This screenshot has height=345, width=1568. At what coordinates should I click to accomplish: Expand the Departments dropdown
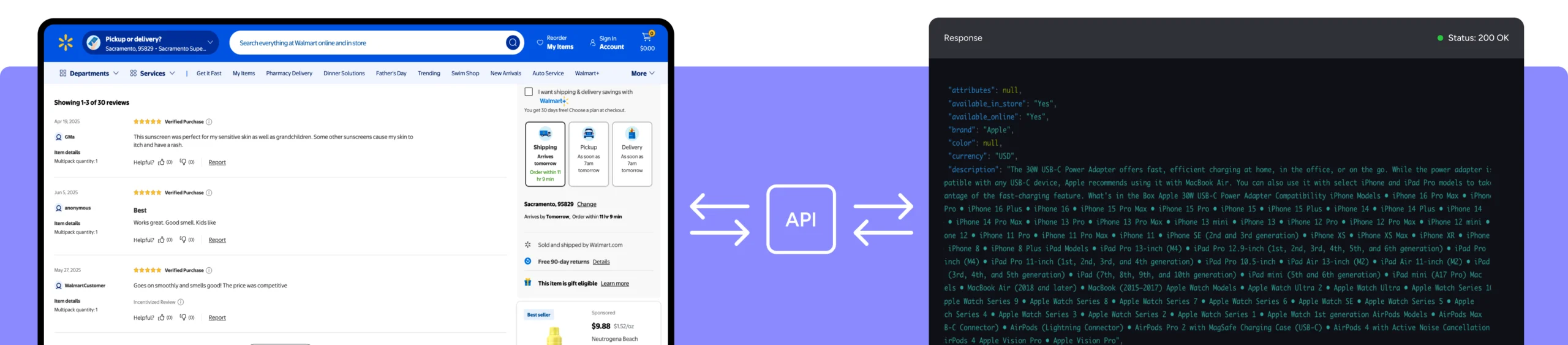coord(89,74)
